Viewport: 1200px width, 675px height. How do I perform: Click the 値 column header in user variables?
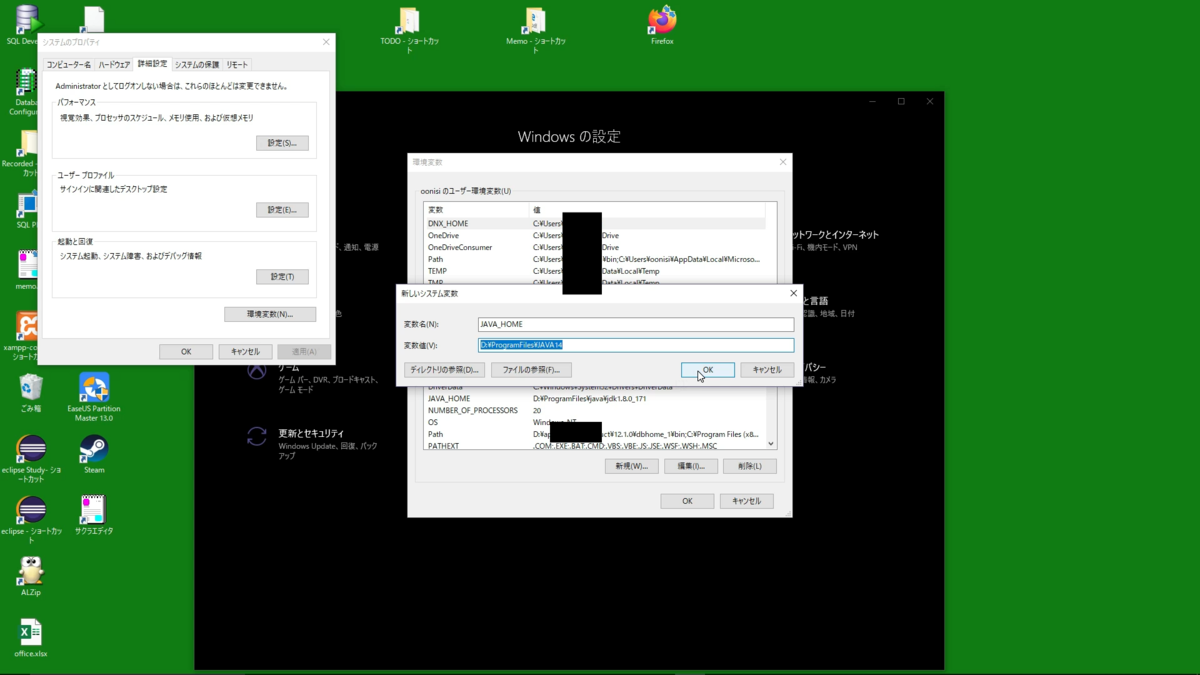[647, 210]
